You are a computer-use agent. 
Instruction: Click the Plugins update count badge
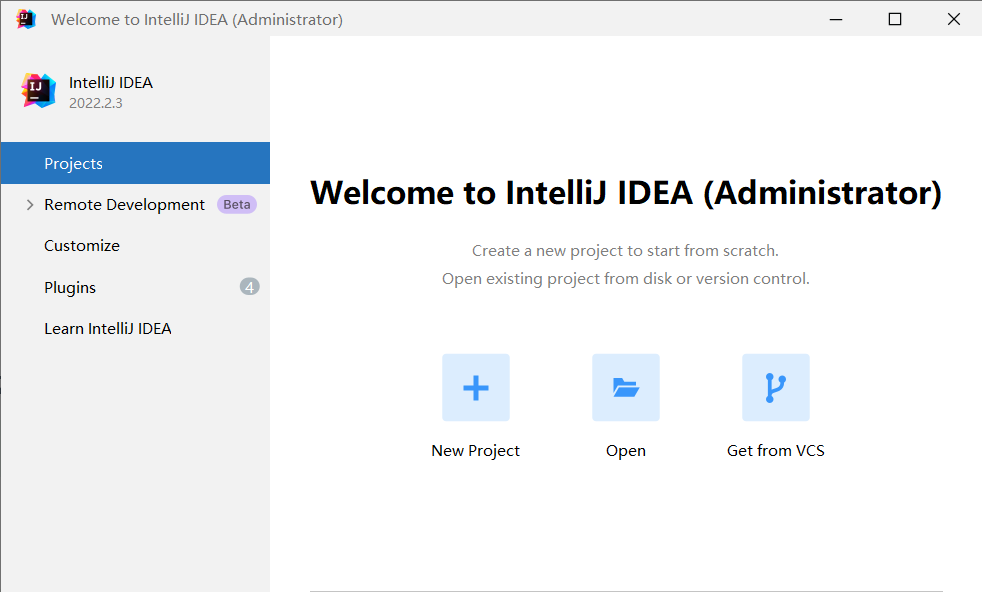coord(249,287)
